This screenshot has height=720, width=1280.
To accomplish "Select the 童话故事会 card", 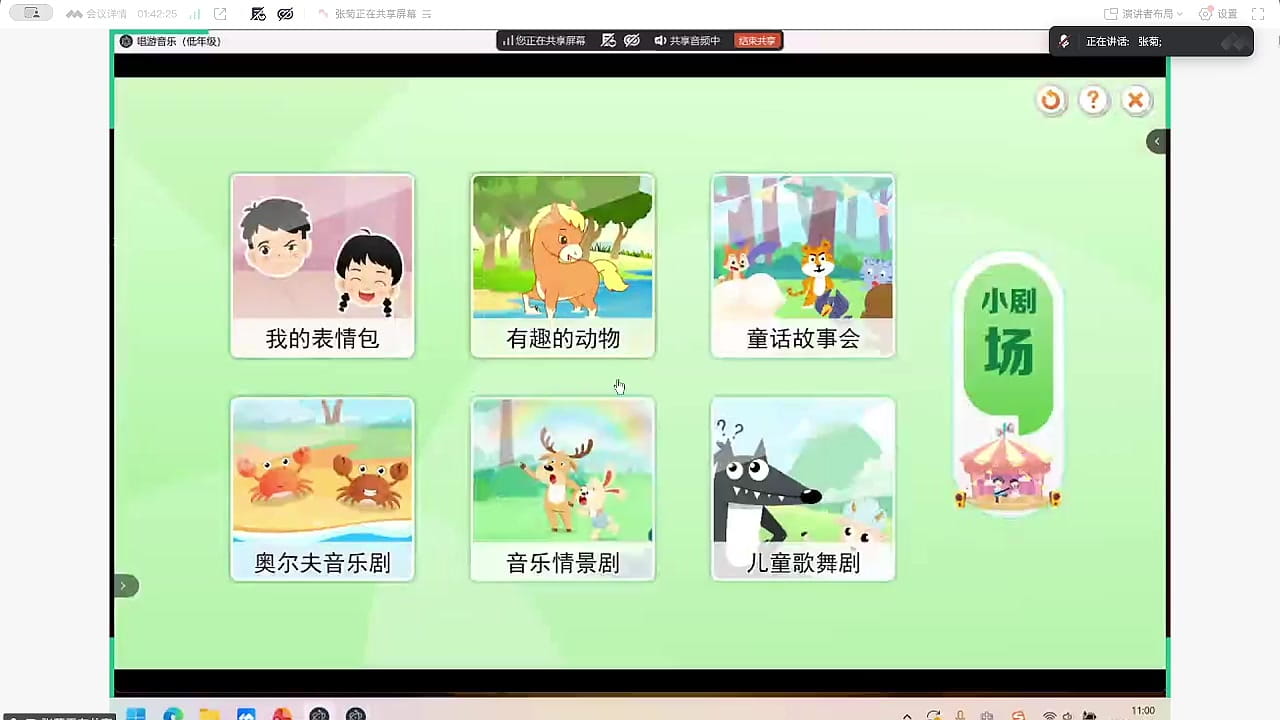I will point(803,265).
